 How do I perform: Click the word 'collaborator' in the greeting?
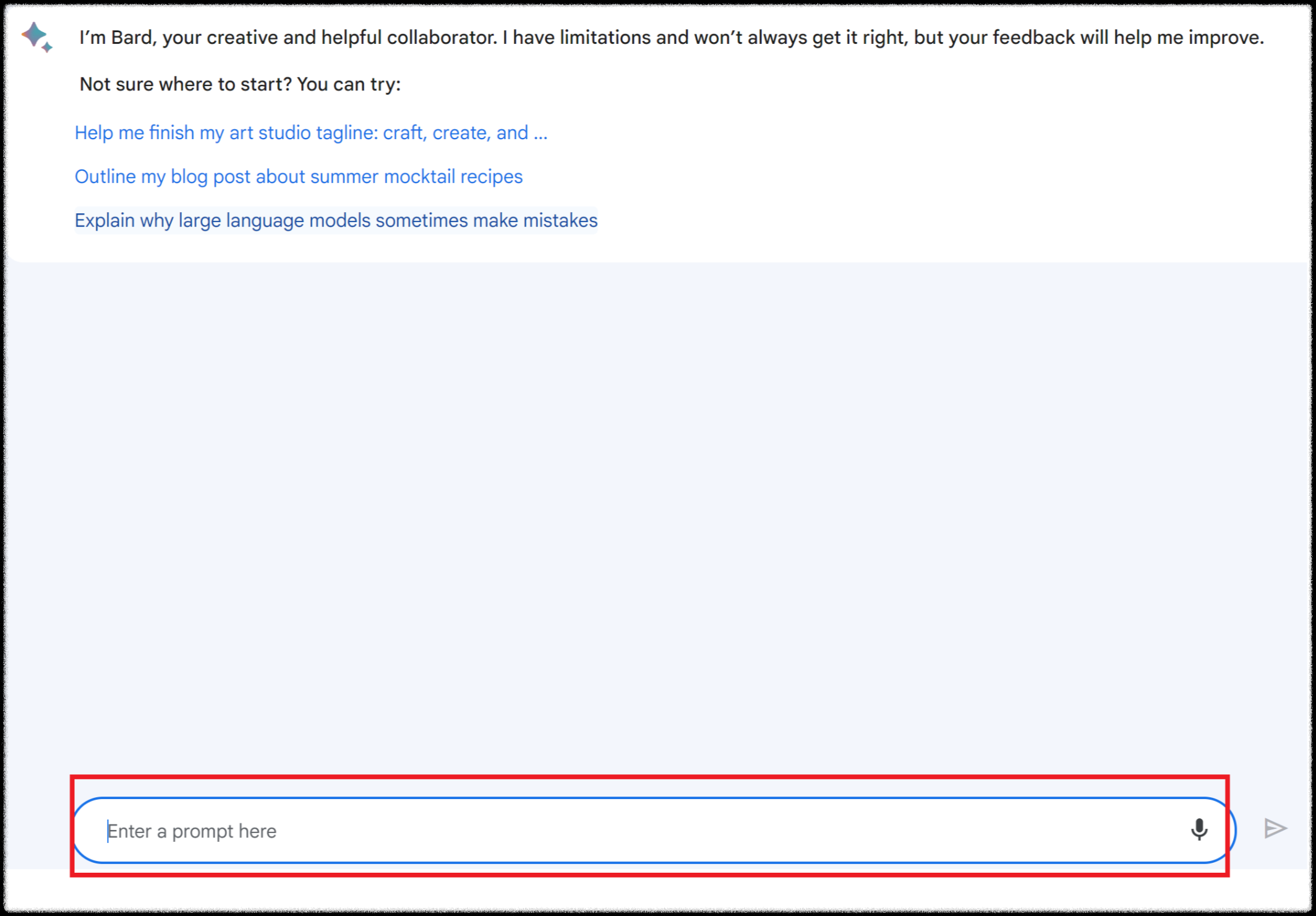click(x=442, y=38)
